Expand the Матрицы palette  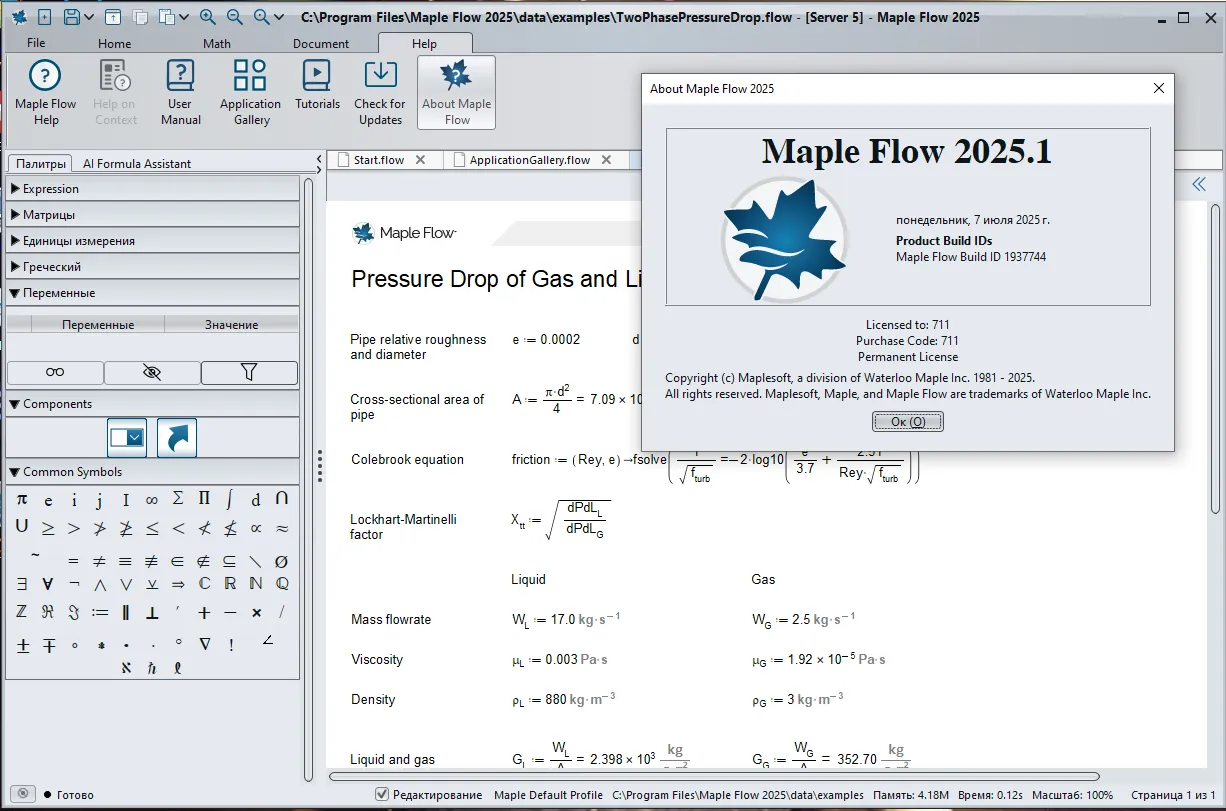[x=152, y=214]
